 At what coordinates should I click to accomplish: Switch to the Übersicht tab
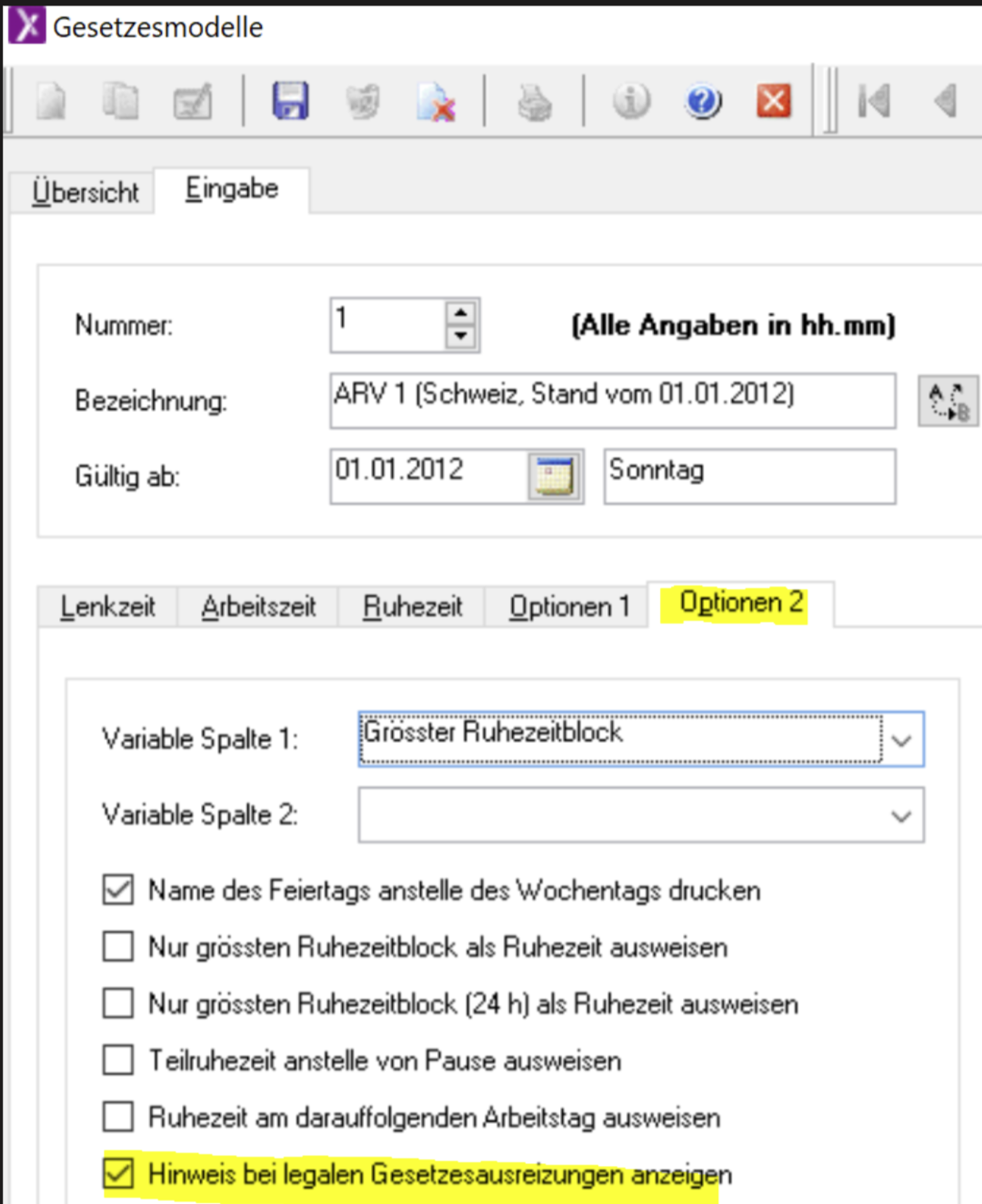point(85,192)
